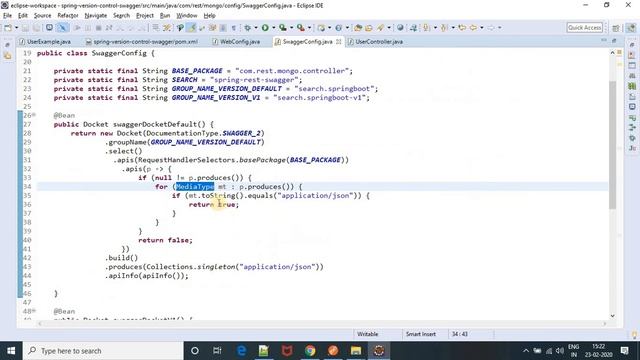
Task: Open the Window menu
Action: tap(187, 16)
